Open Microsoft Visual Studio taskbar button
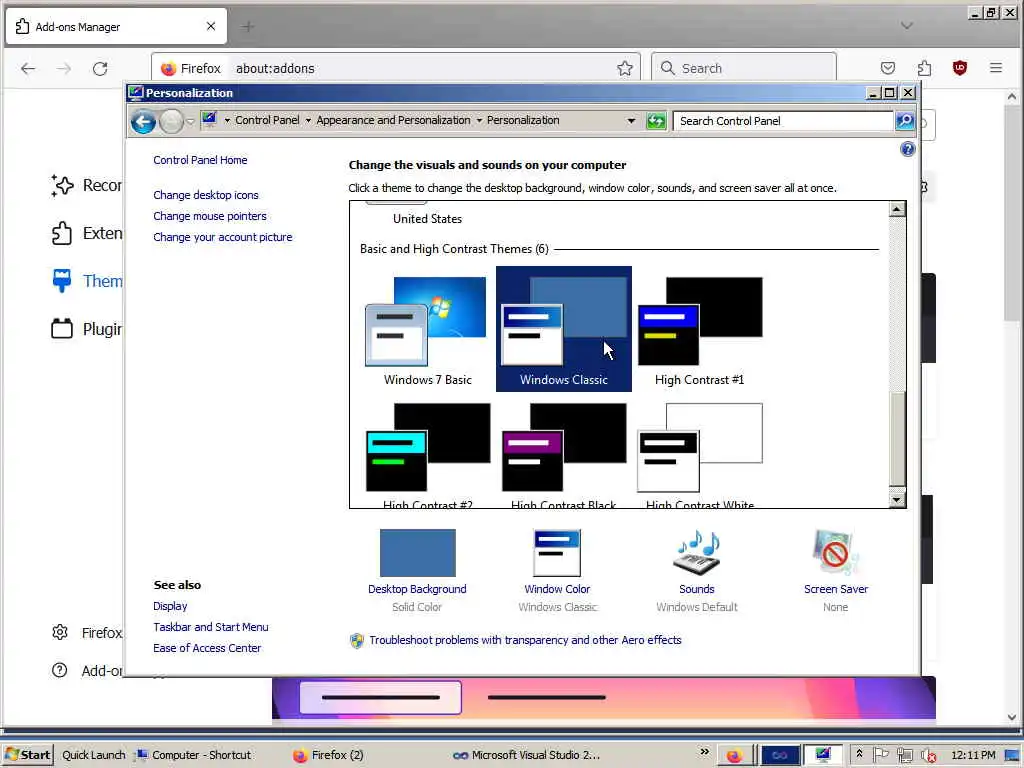This screenshot has width=1024, height=768. [526, 755]
